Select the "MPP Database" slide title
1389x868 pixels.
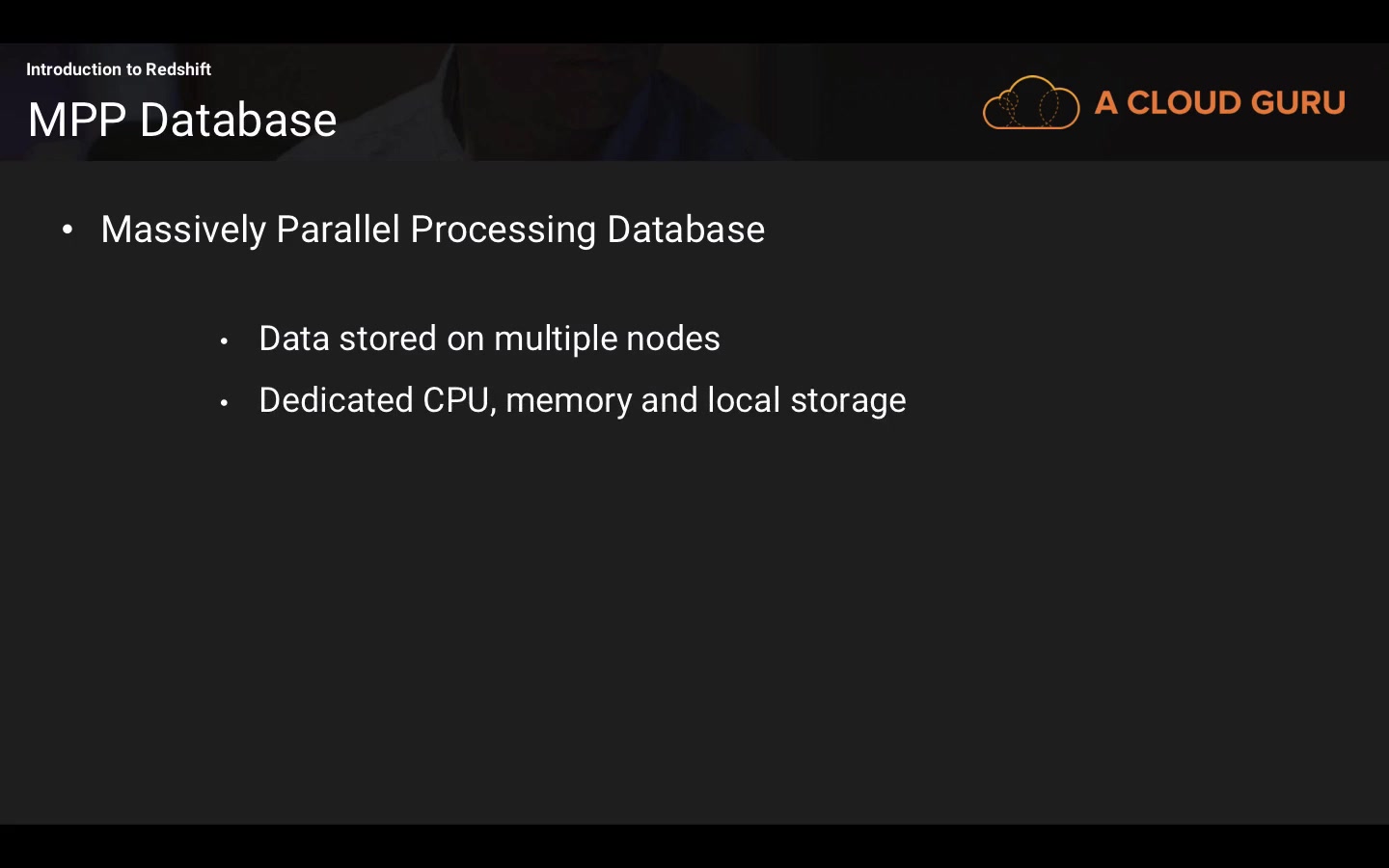pos(182,121)
